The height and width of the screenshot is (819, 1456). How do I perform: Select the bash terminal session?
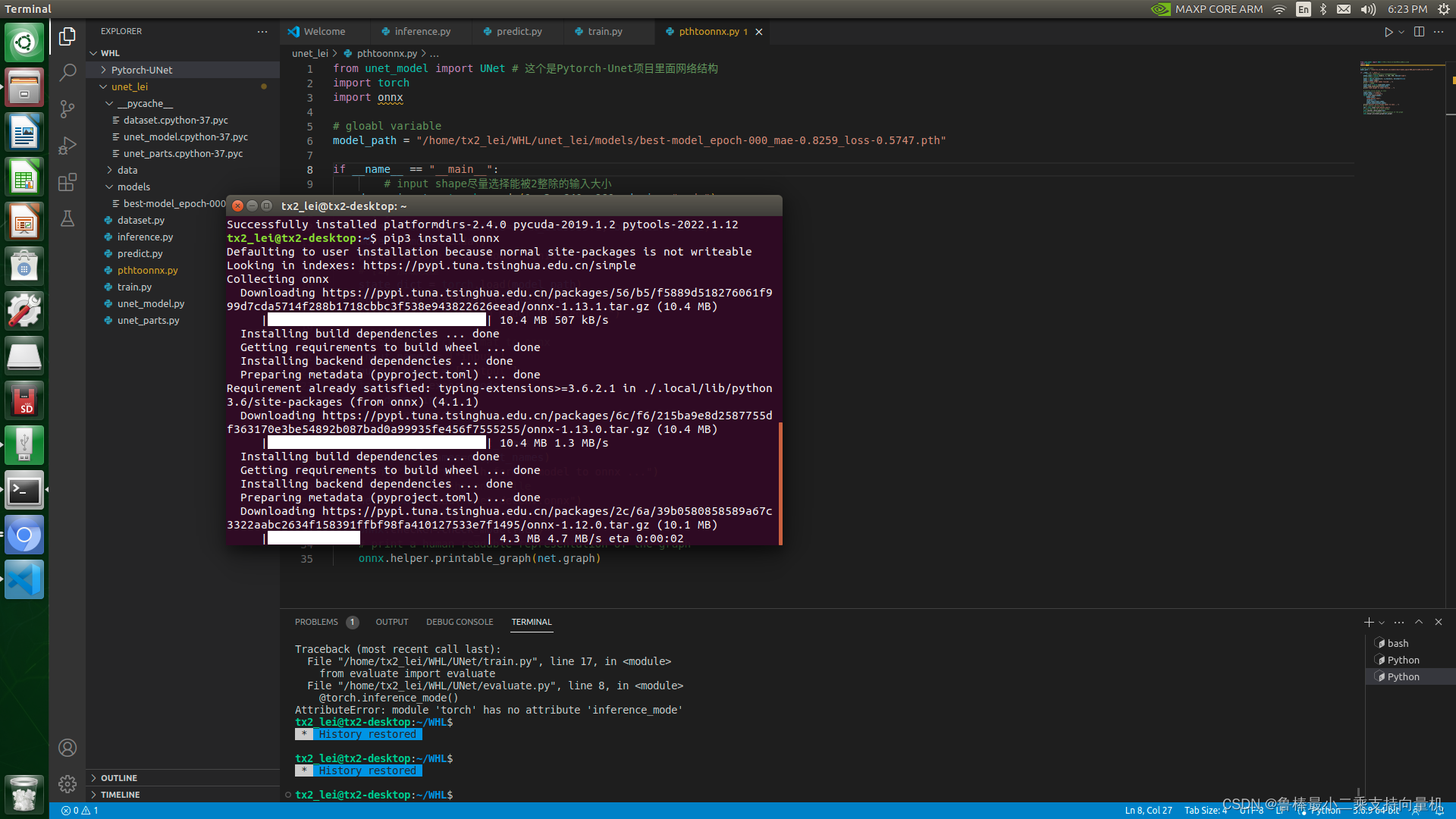tap(1398, 643)
